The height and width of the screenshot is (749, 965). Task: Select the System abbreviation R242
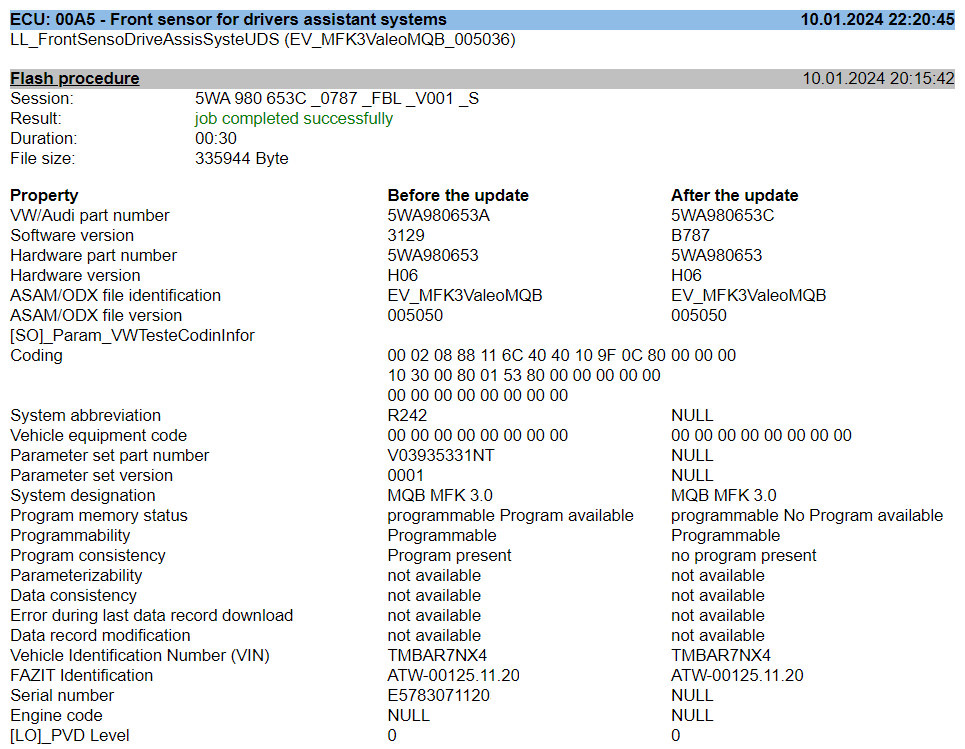(405, 415)
